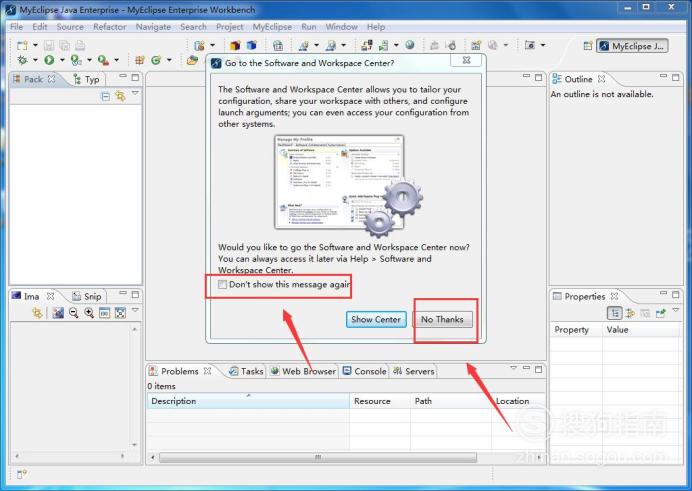Click the yellow Open Task folder icon
The width and height of the screenshot is (692, 491).
192,60
